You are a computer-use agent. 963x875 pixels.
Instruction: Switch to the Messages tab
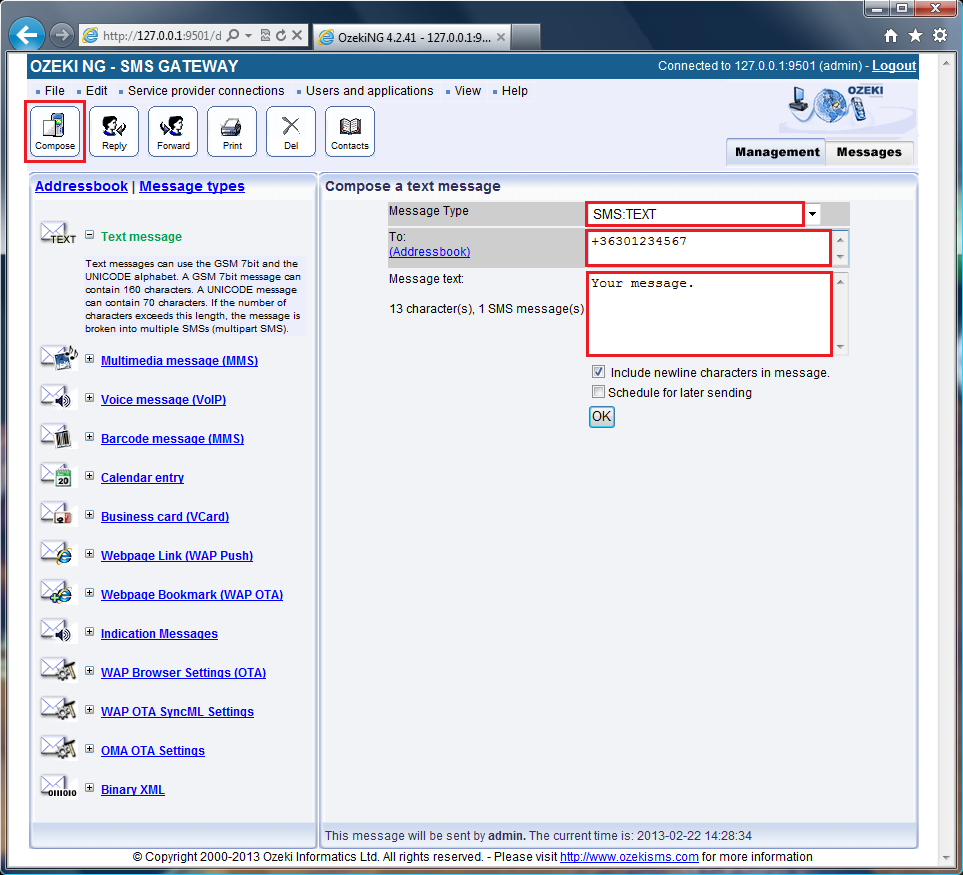click(869, 152)
